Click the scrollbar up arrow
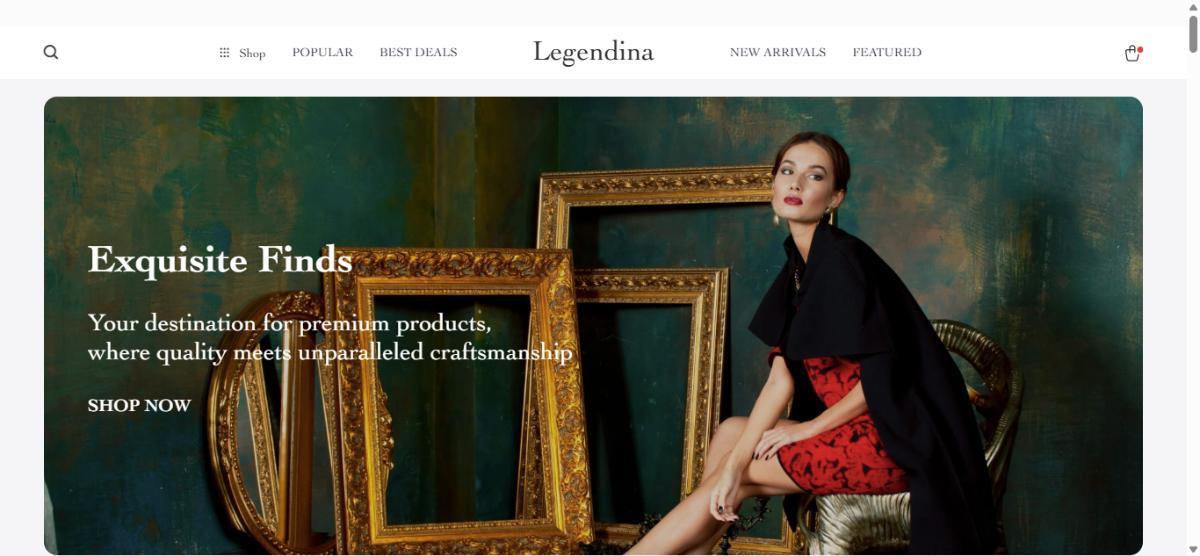The height and width of the screenshot is (556, 1200). pyautogui.click(x=1192, y=7)
